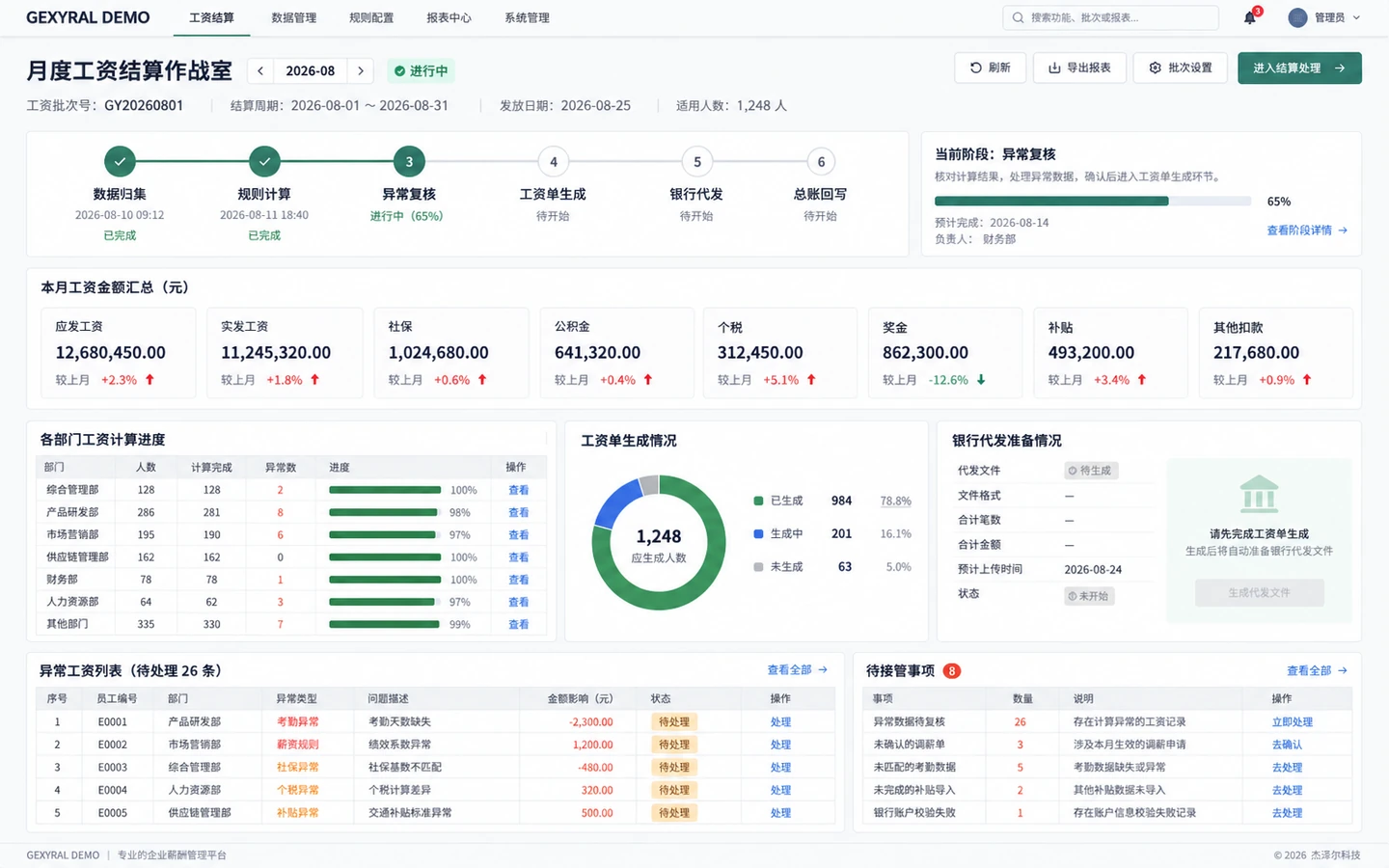Open the 工资结算 tab
Image resolution: width=1389 pixels, height=868 pixels.
pyautogui.click(x=212, y=17)
